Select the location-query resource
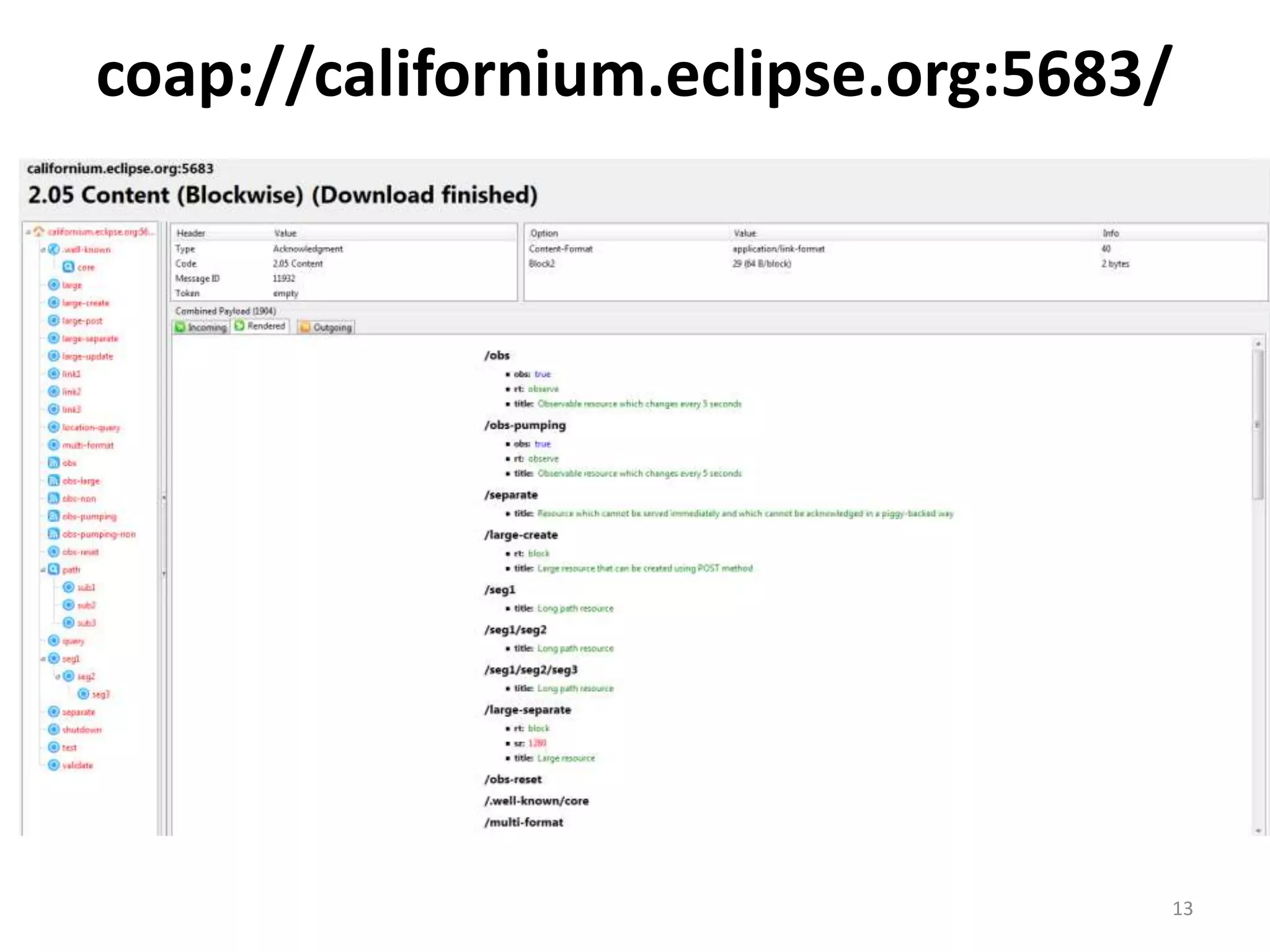The height and width of the screenshot is (952, 1270). click(x=91, y=428)
